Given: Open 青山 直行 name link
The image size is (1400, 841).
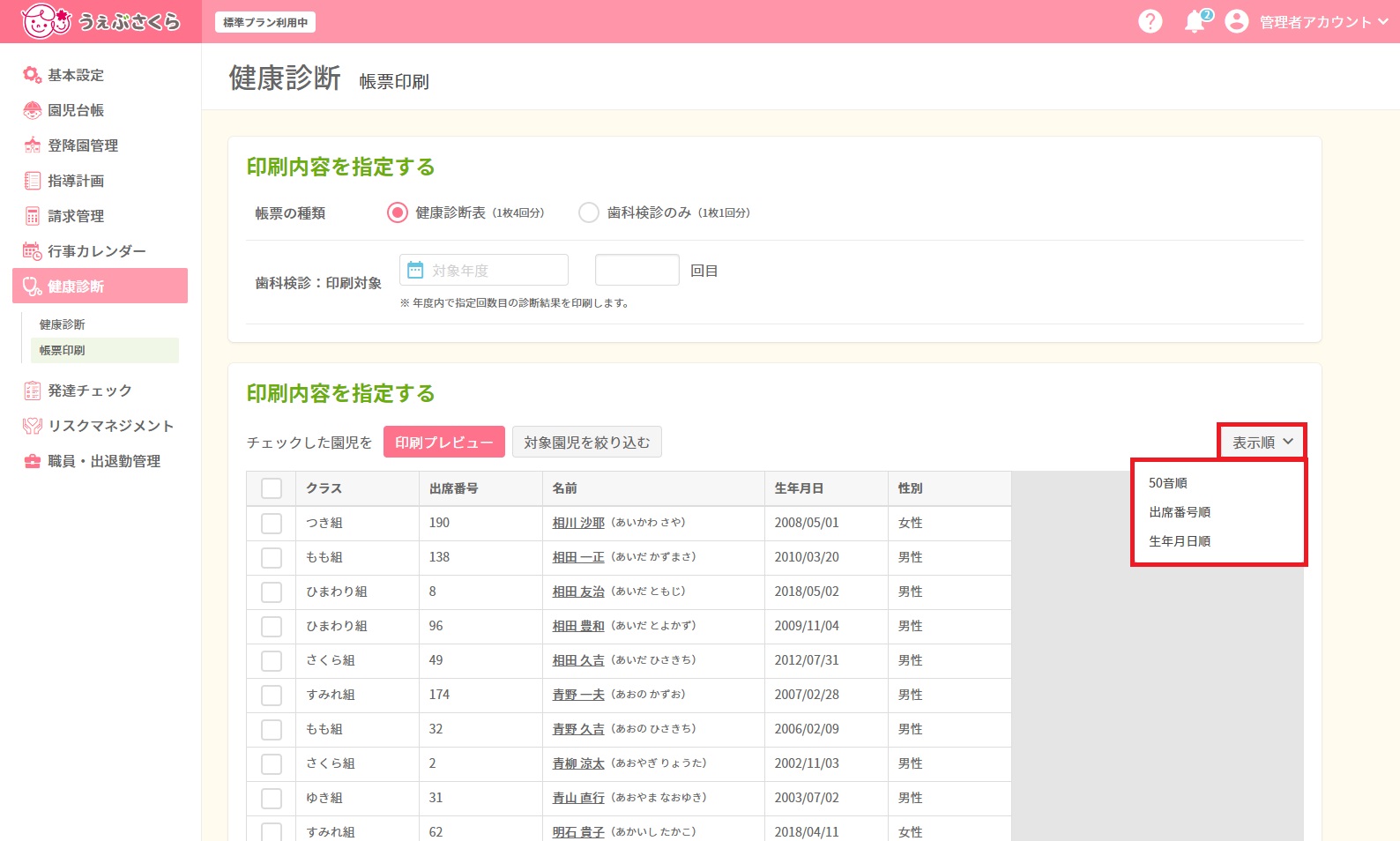Looking at the screenshot, I should tap(578, 798).
